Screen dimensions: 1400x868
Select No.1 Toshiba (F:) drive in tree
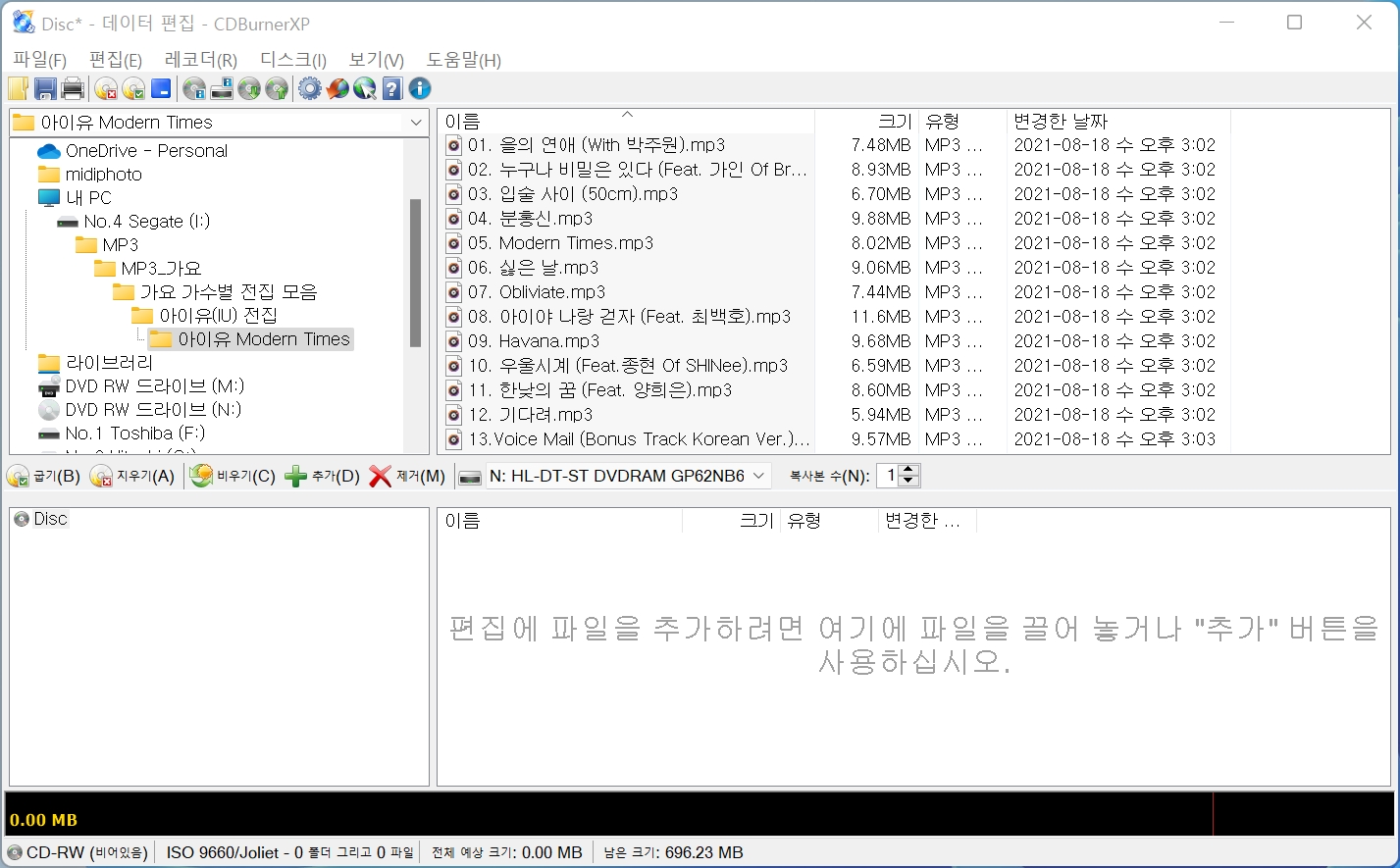coord(134,434)
